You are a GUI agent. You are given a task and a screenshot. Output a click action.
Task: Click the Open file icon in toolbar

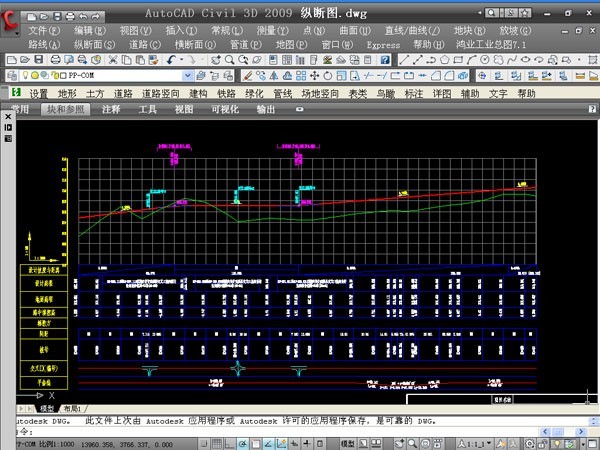tap(25, 60)
